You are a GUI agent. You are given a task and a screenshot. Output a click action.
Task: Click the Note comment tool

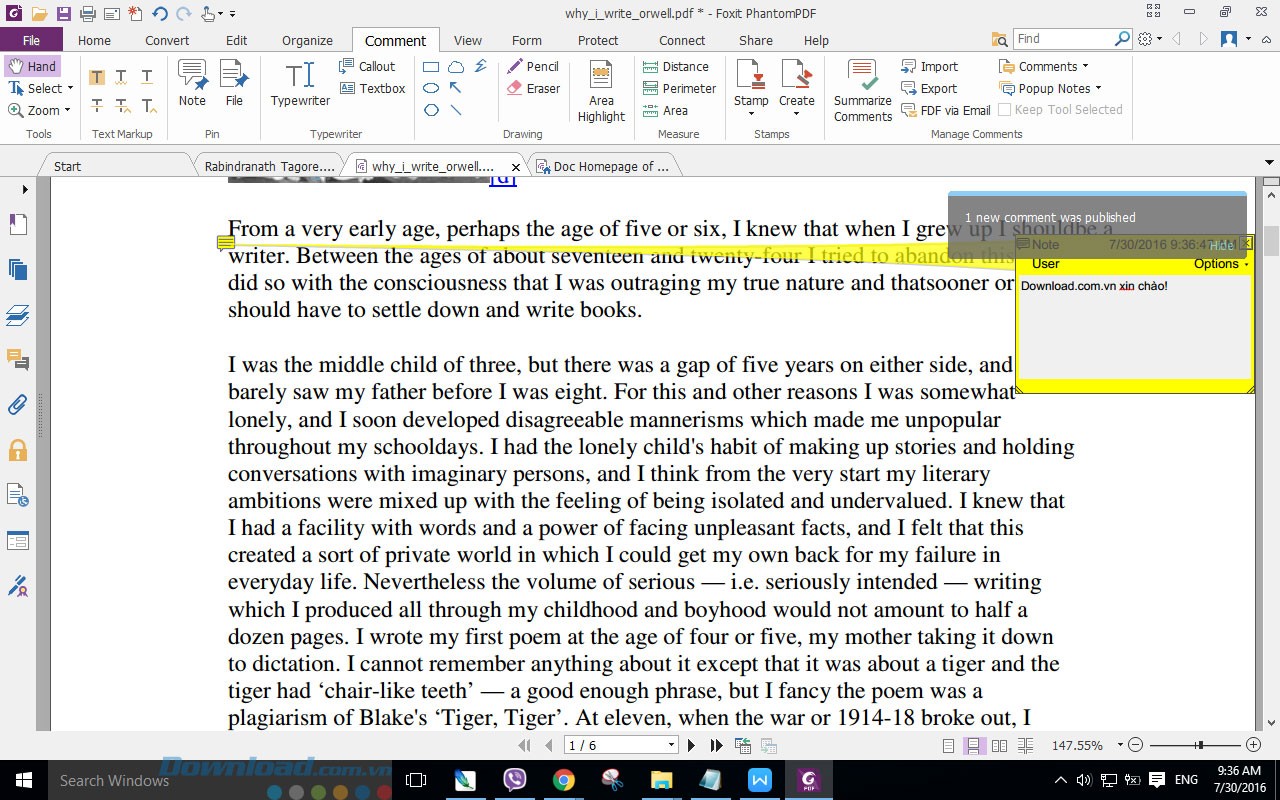click(192, 84)
